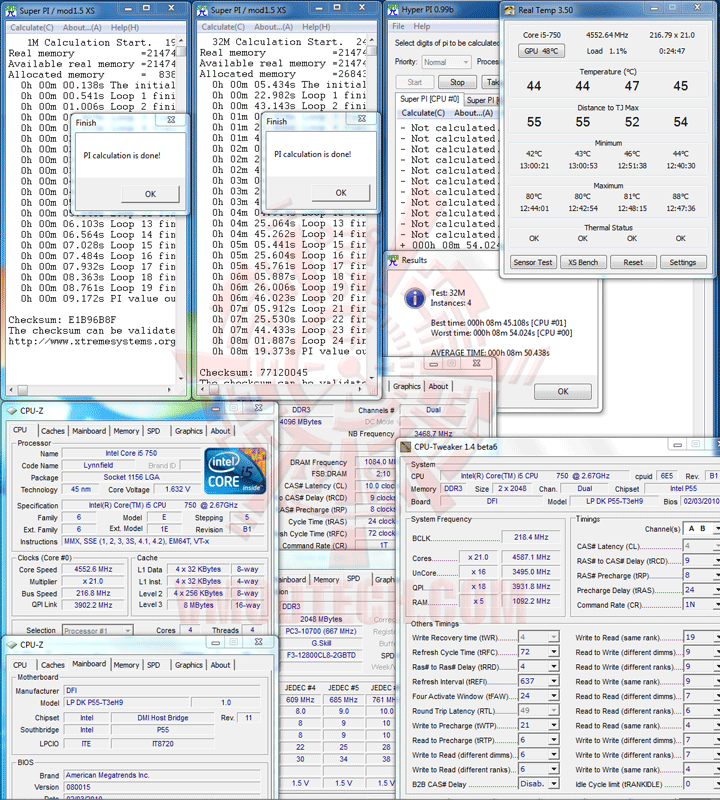Expand Write Recovery time (tWR) dropdown
Image resolution: width=720 pixels, height=800 pixels.
(x=554, y=637)
